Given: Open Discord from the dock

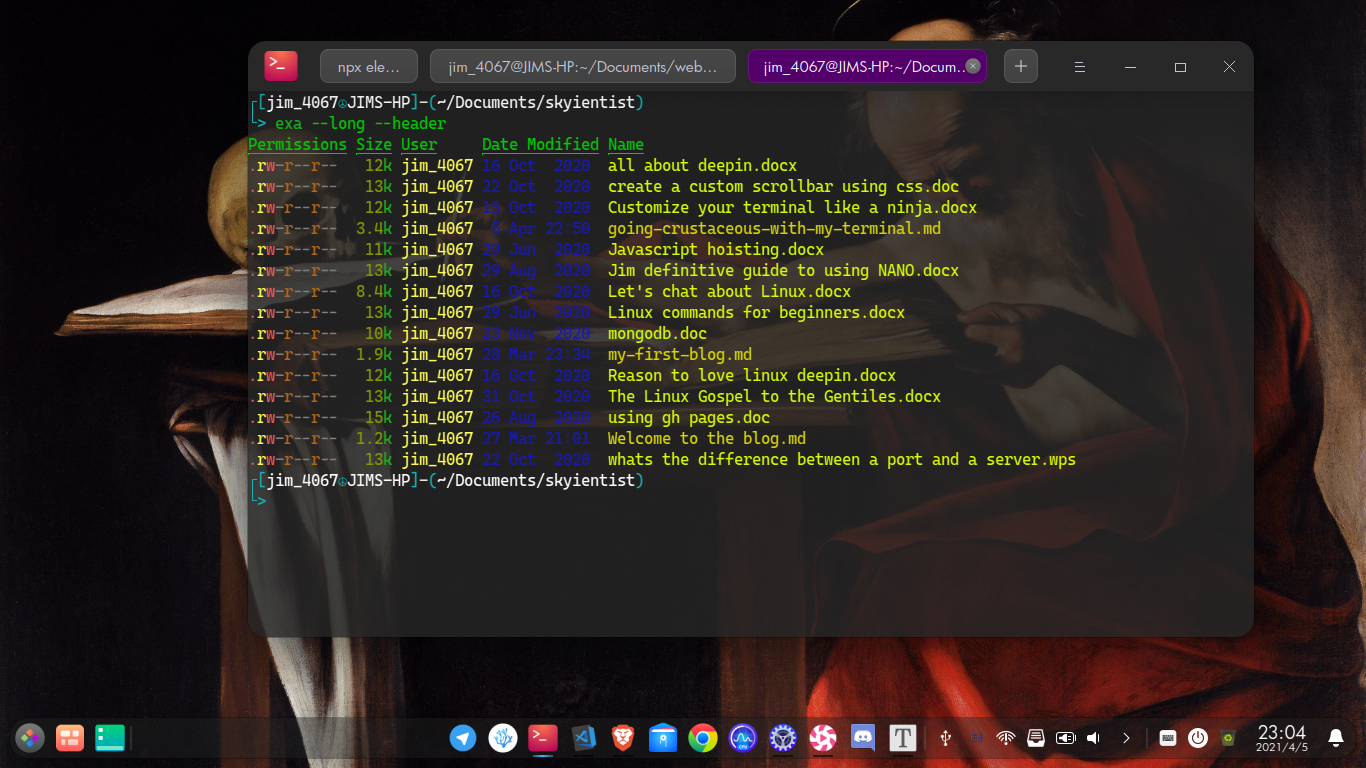Looking at the screenshot, I should click(862, 738).
